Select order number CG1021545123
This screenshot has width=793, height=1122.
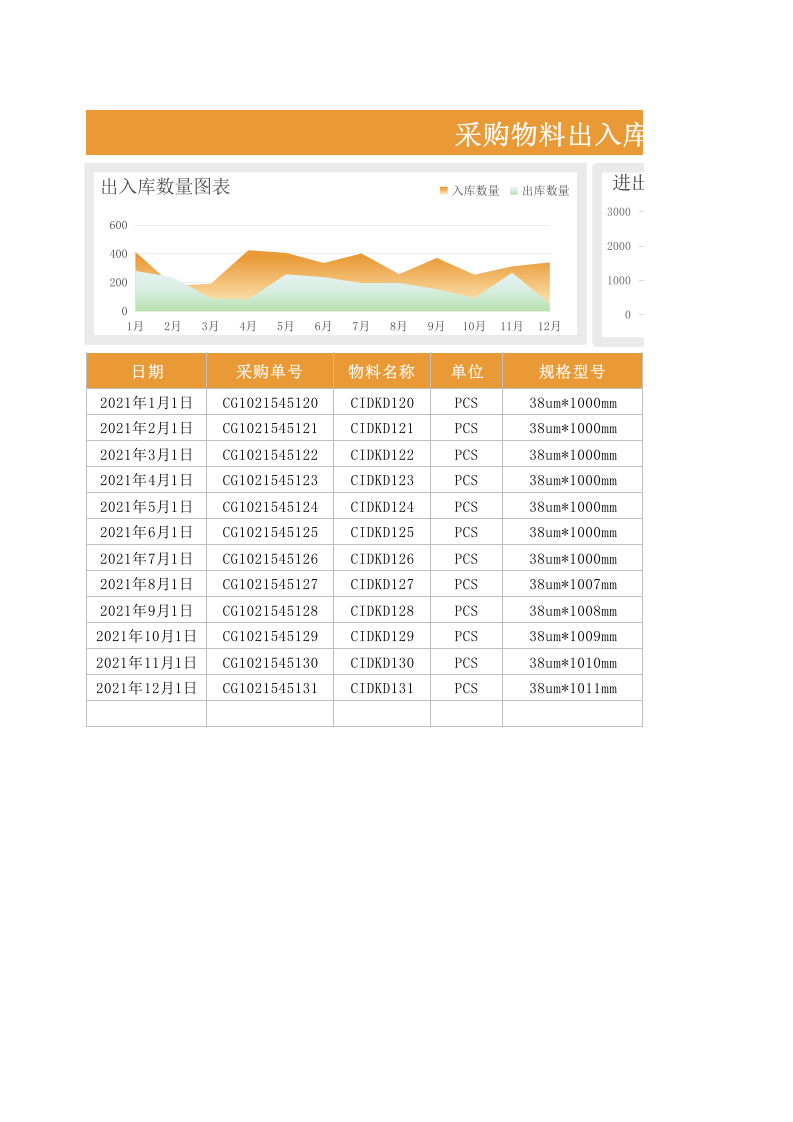pyautogui.click(x=270, y=480)
